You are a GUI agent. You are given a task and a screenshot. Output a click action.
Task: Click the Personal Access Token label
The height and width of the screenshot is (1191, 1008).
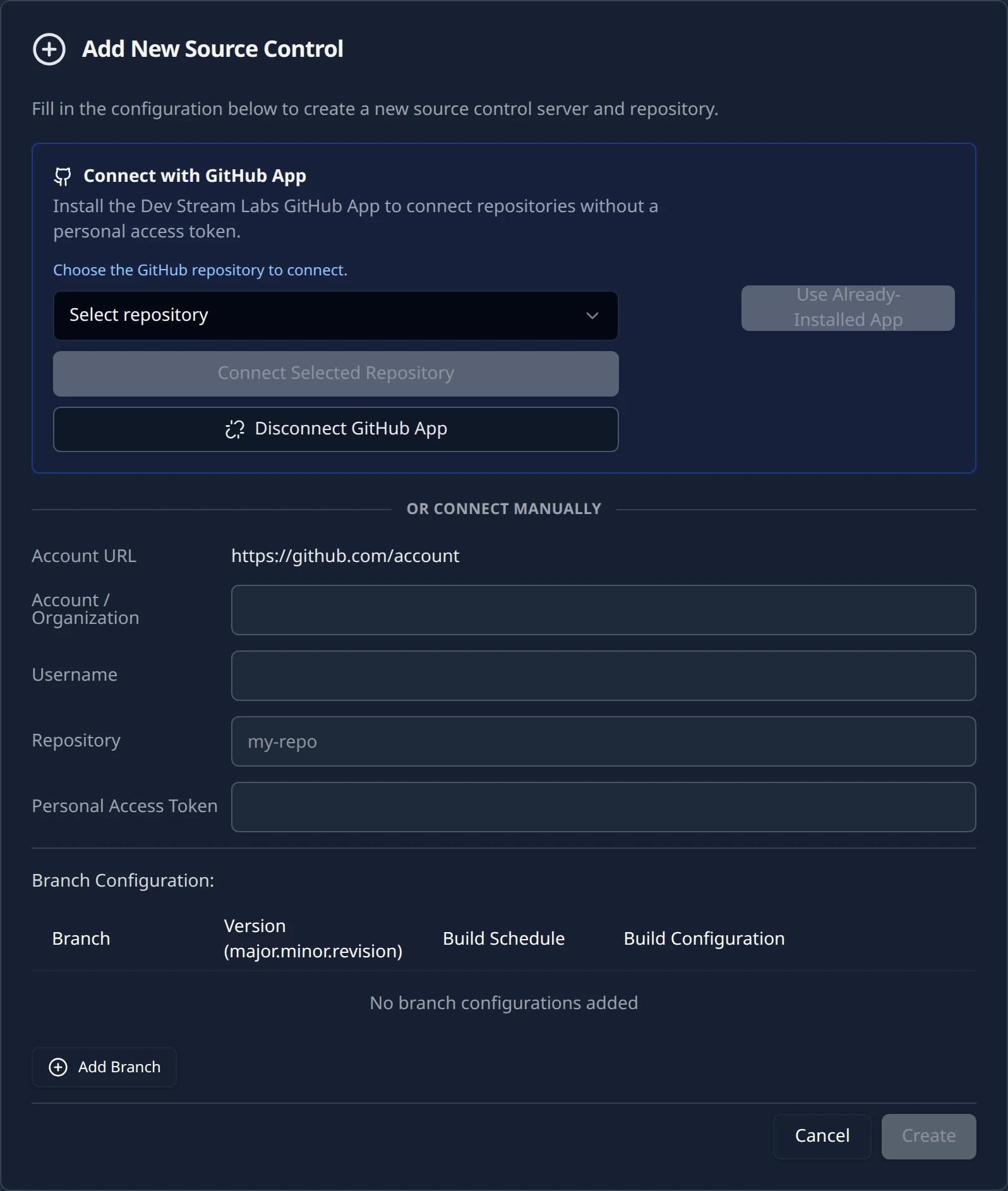pyautogui.click(x=125, y=806)
